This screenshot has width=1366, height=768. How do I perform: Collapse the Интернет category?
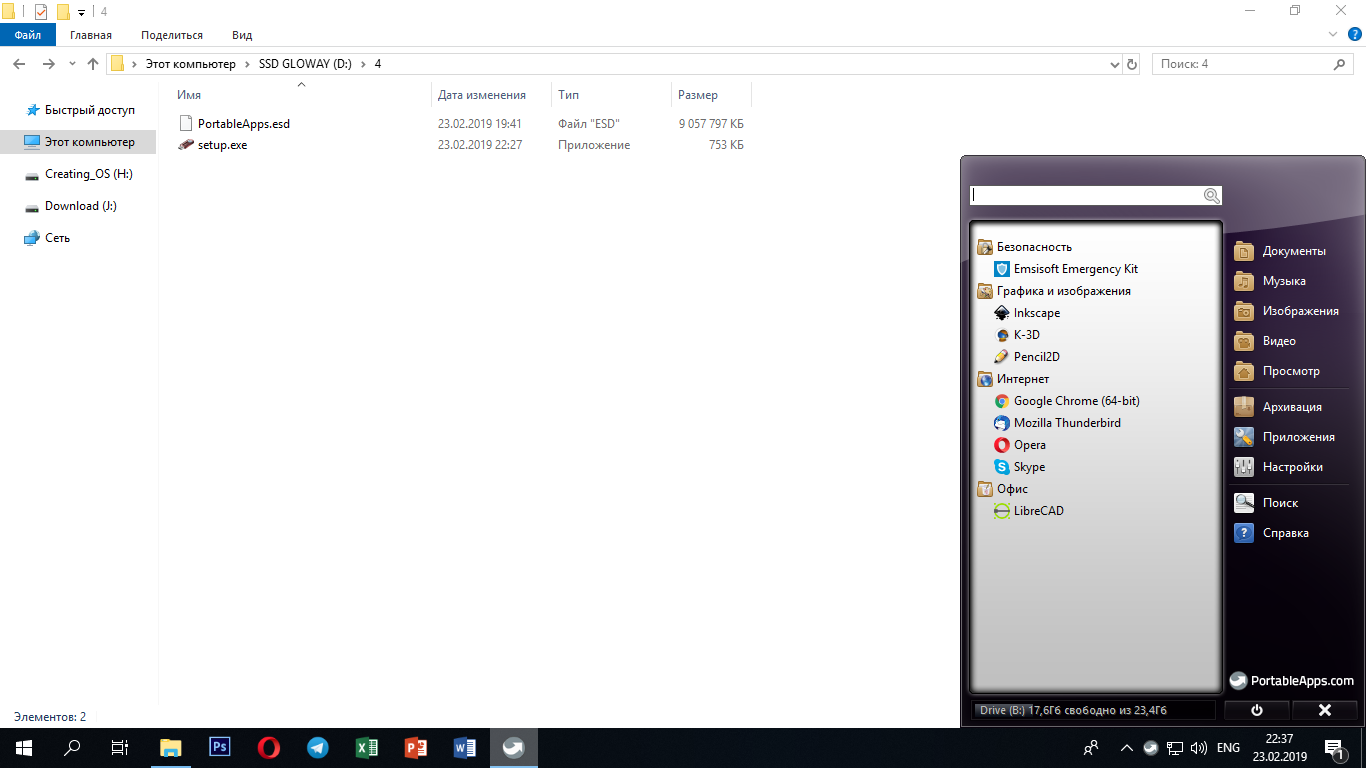[1014, 379]
